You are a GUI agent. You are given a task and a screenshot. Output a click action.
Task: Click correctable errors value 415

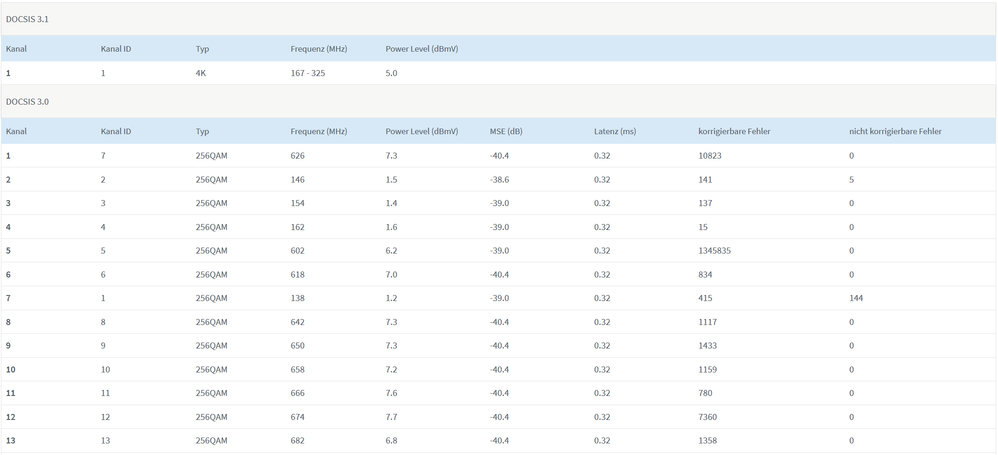705,298
